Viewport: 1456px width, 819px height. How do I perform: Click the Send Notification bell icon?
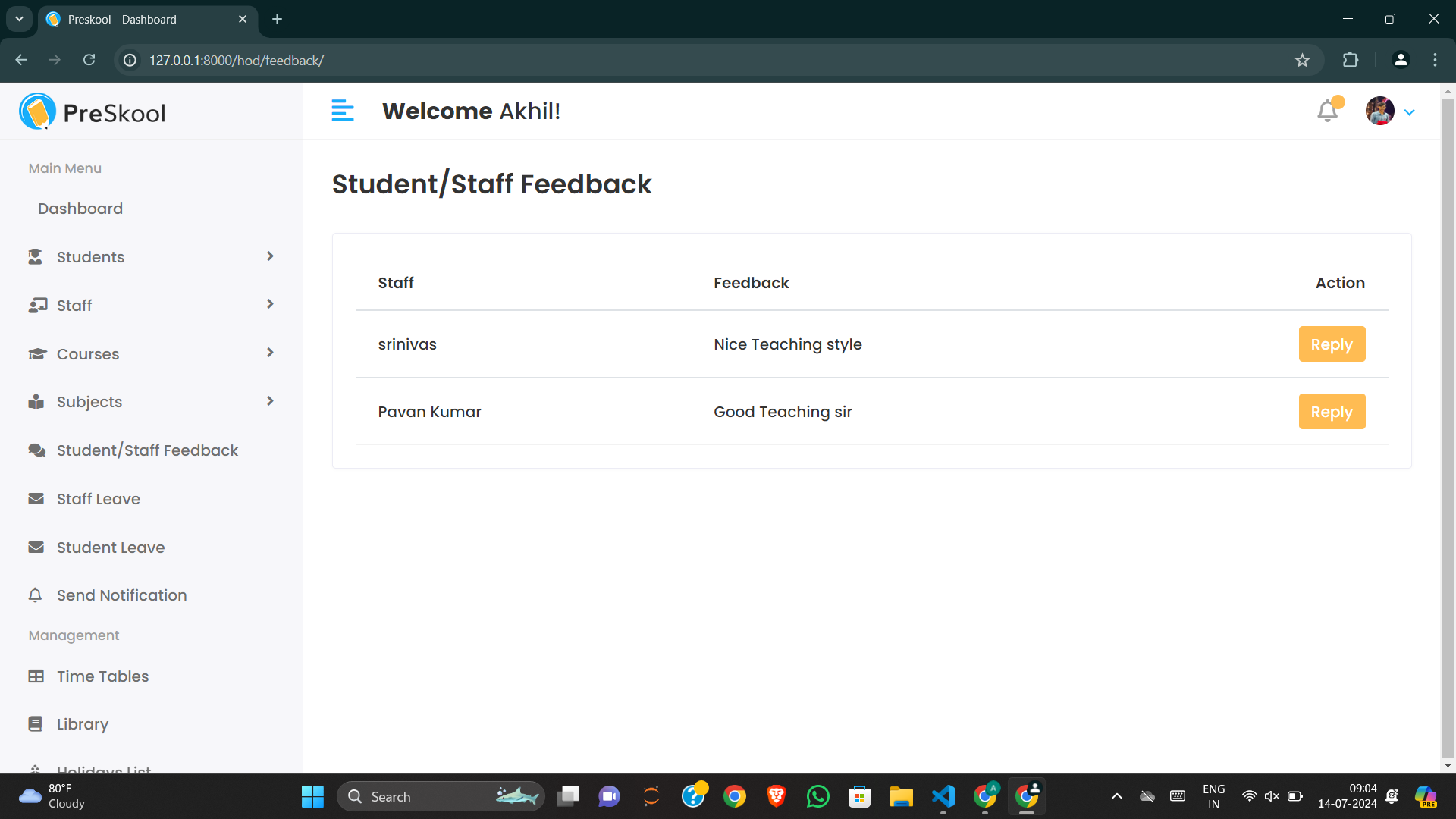(x=35, y=595)
